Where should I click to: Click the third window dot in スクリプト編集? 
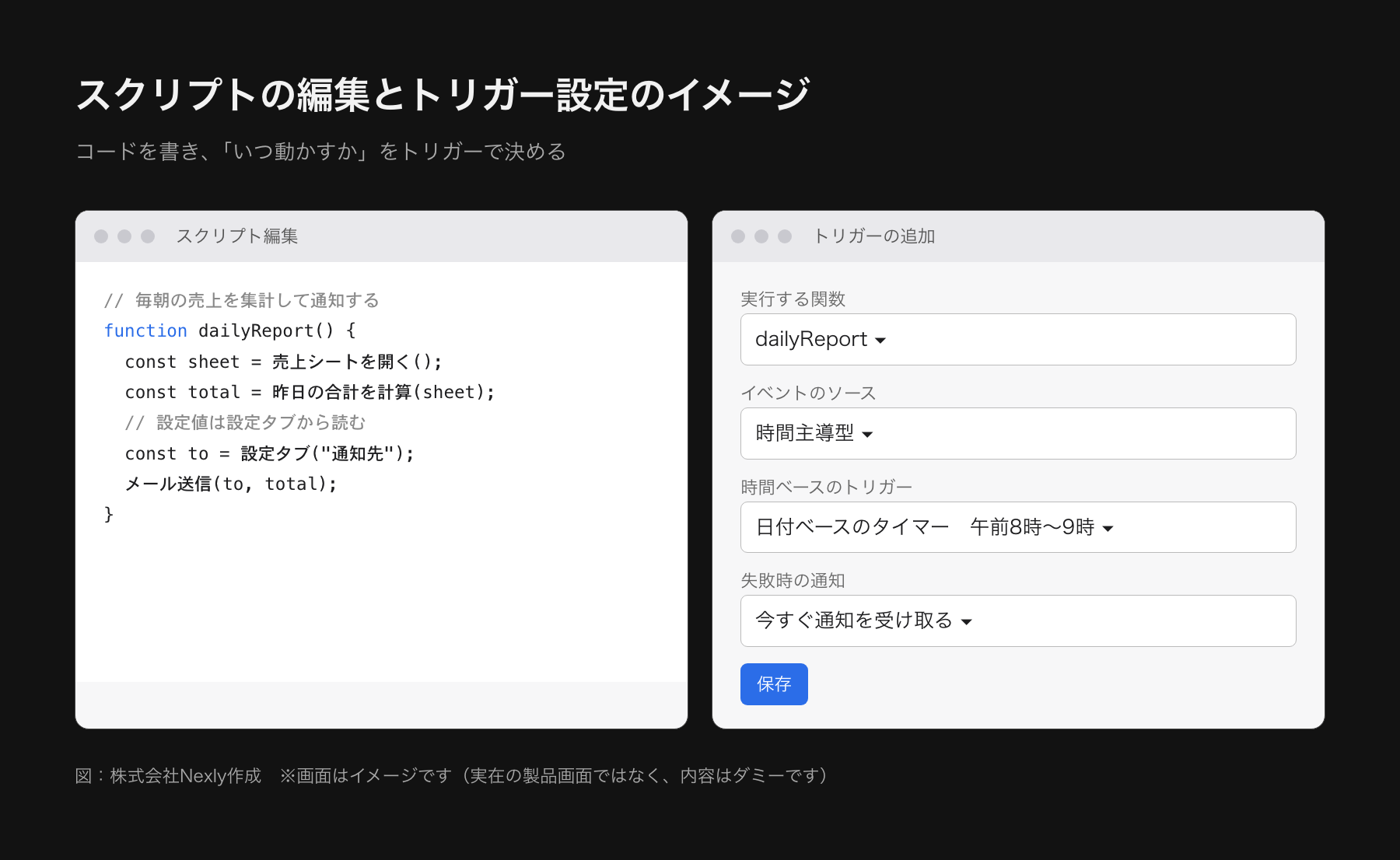(148, 236)
